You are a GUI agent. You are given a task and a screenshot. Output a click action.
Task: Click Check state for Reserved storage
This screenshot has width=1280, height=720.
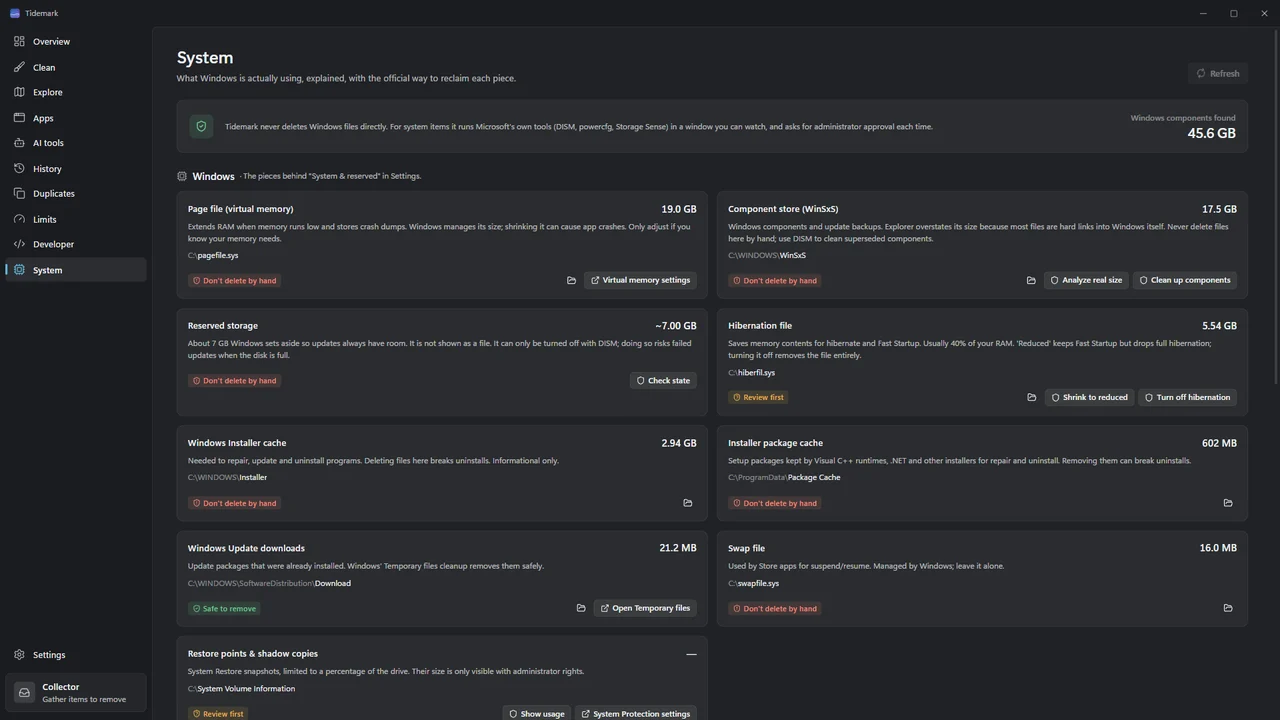point(664,380)
